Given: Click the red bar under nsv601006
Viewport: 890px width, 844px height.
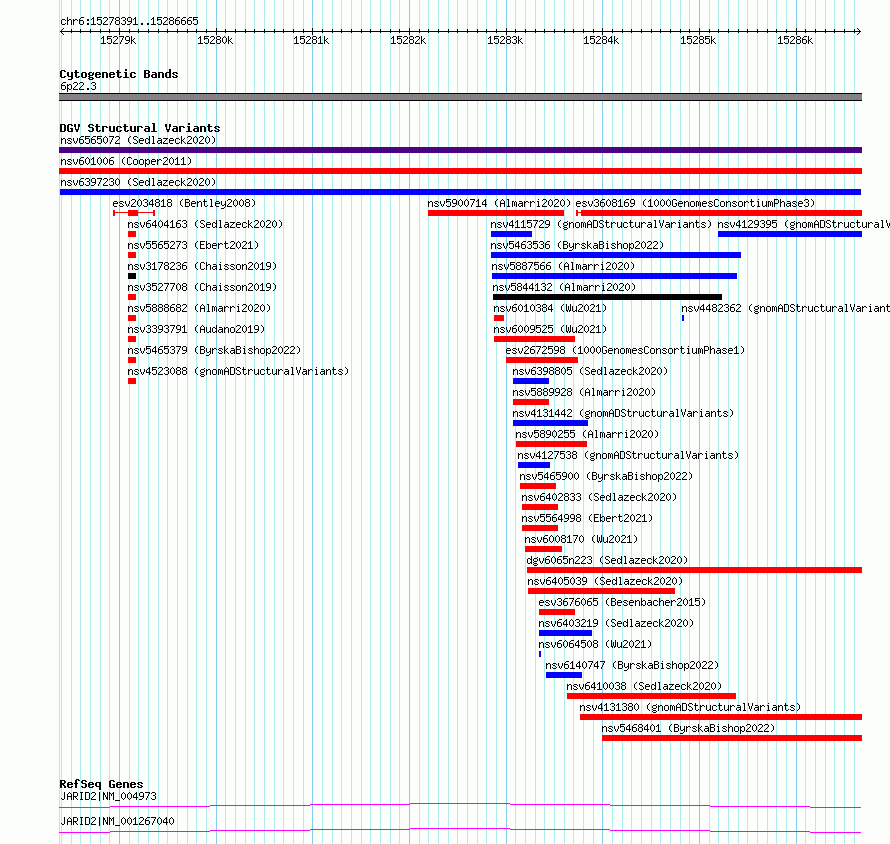Looking at the screenshot, I should tap(460, 171).
